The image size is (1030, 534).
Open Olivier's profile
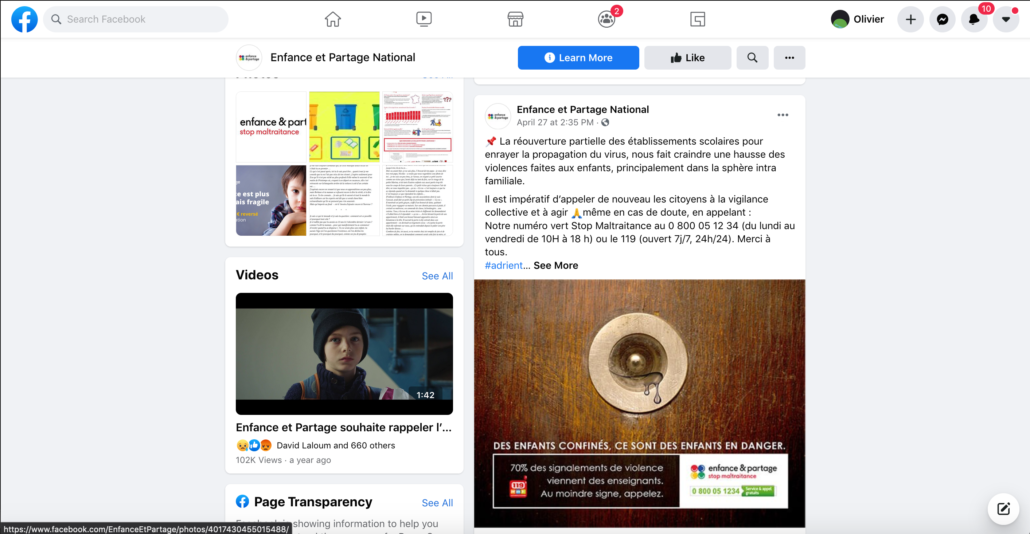(x=858, y=19)
